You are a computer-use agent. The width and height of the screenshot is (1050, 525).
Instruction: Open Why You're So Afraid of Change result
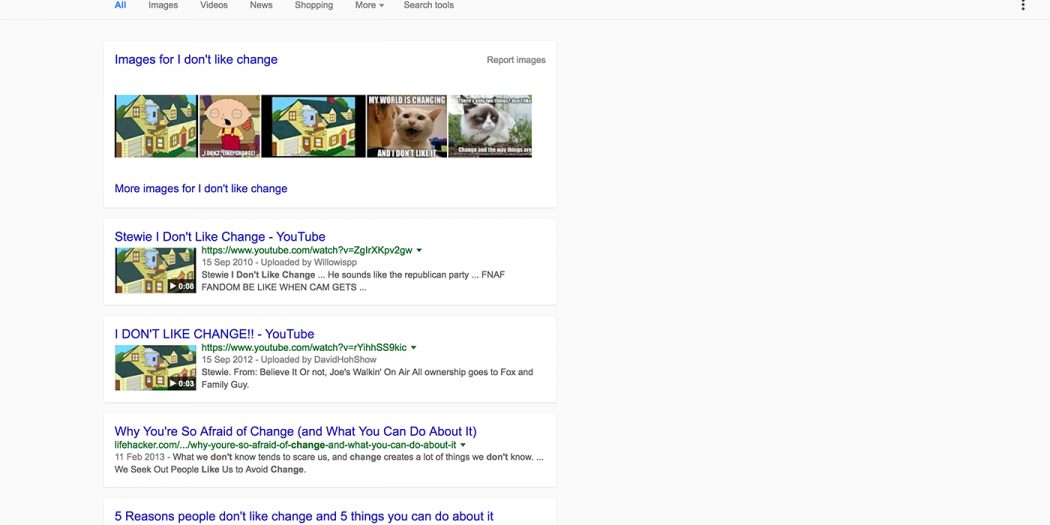pos(295,431)
